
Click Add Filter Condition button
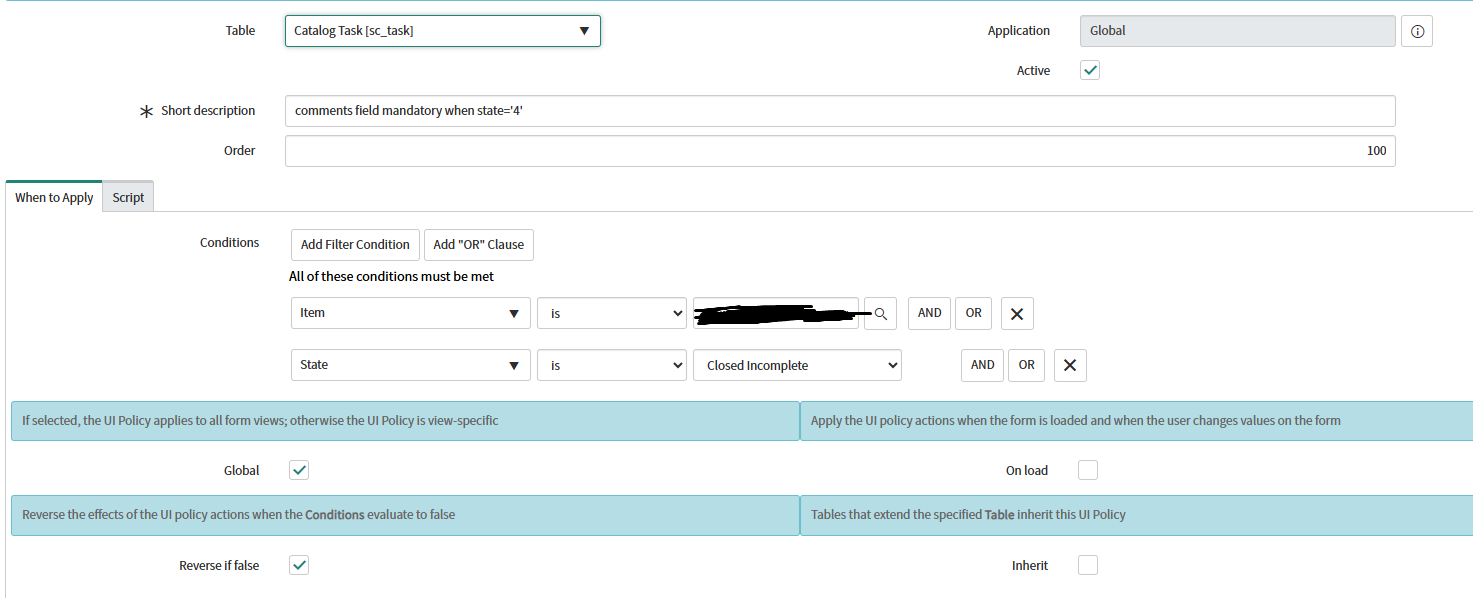tap(355, 245)
